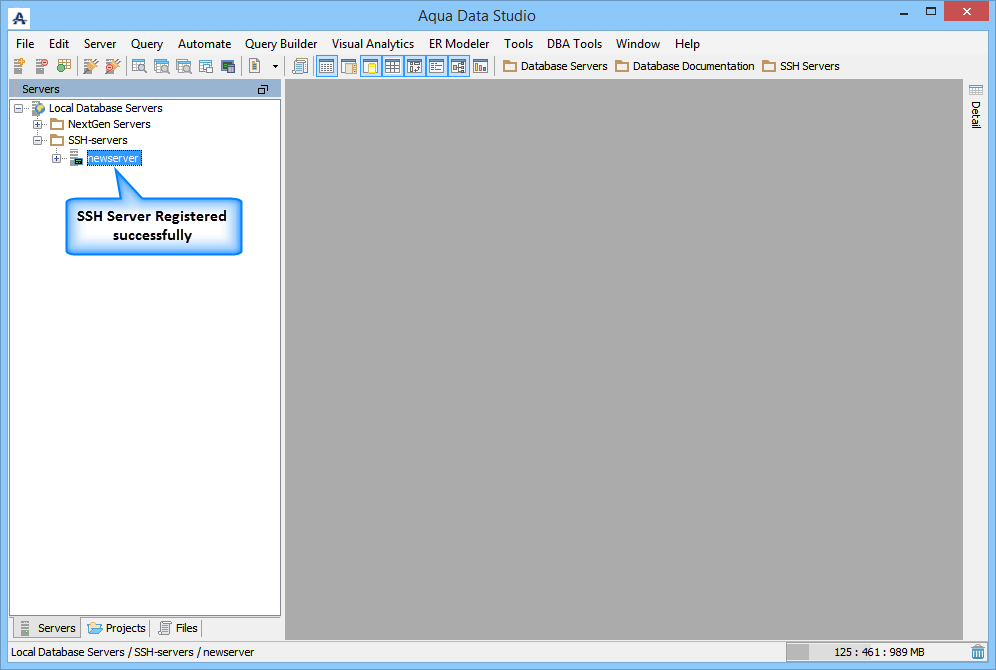996x670 pixels.
Task: Click the scroll script icon in toolbar
Action: click(300, 66)
